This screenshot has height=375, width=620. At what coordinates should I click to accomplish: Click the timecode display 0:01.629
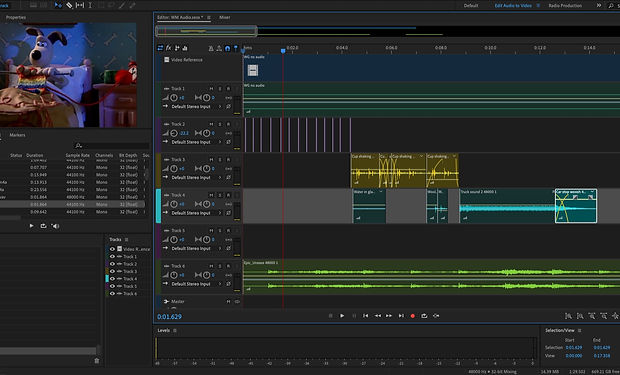pyautogui.click(x=170, y=316)
